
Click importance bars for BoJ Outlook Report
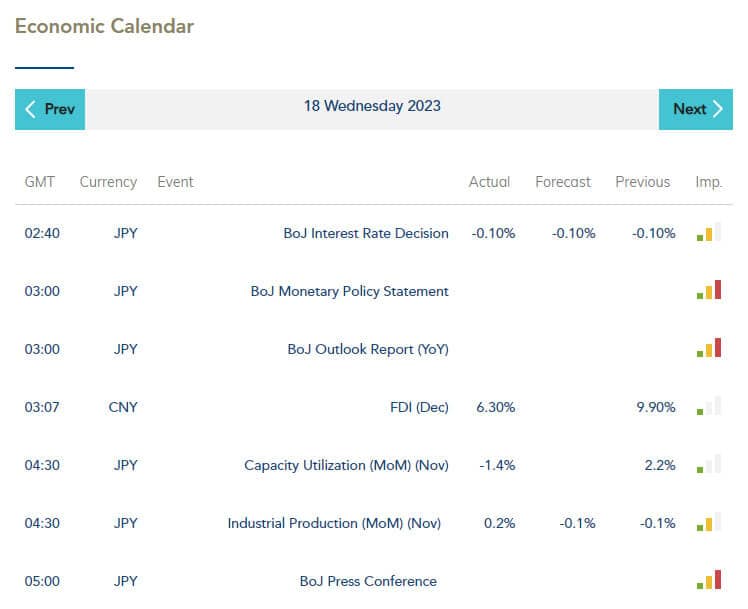click(x=709, y=349)
